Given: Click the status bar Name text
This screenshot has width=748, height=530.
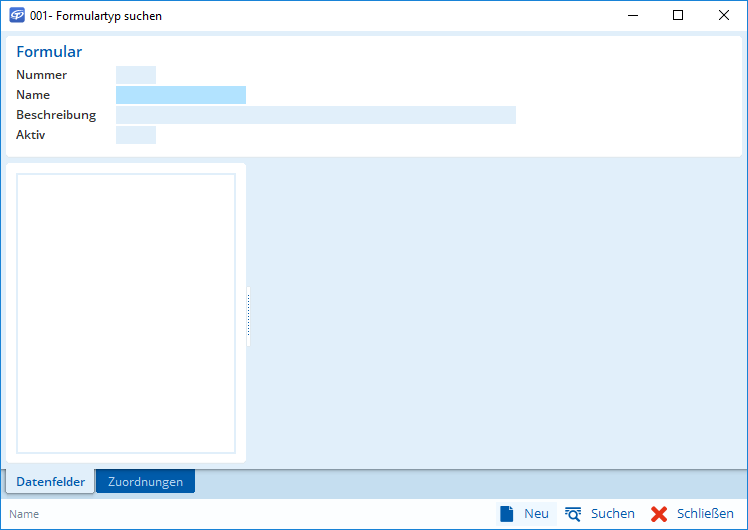Looking at the screenshot, I should click(x=24, y=514).
